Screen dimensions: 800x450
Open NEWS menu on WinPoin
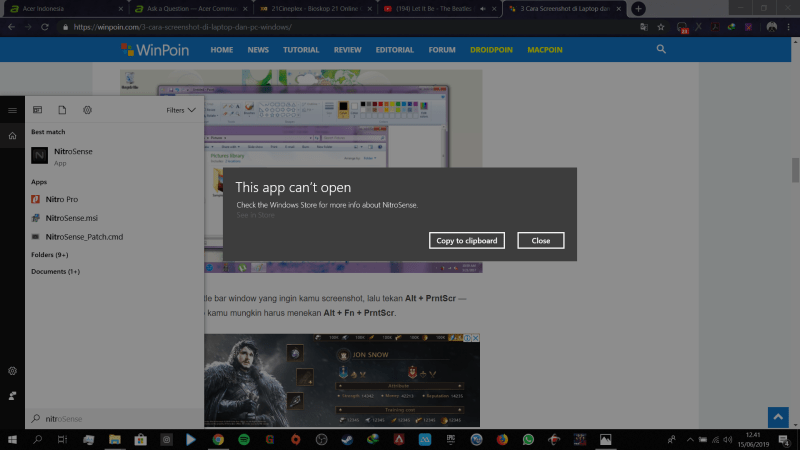[258, 49]
